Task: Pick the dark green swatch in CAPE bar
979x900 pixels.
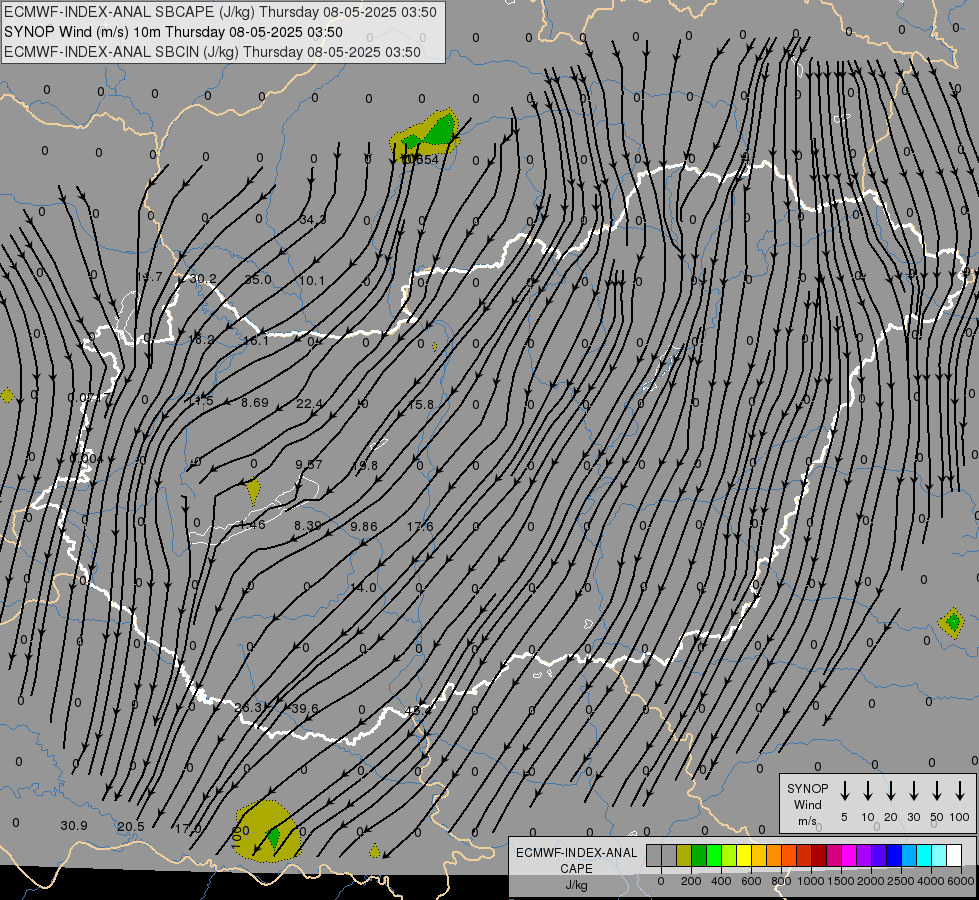Action: point(699,855)
